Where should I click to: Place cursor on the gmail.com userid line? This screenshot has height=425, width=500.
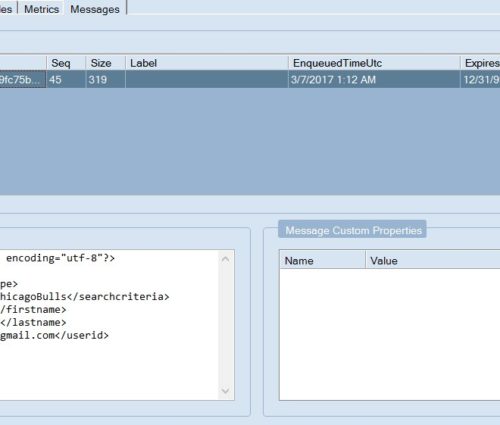[x=54, y=335]
